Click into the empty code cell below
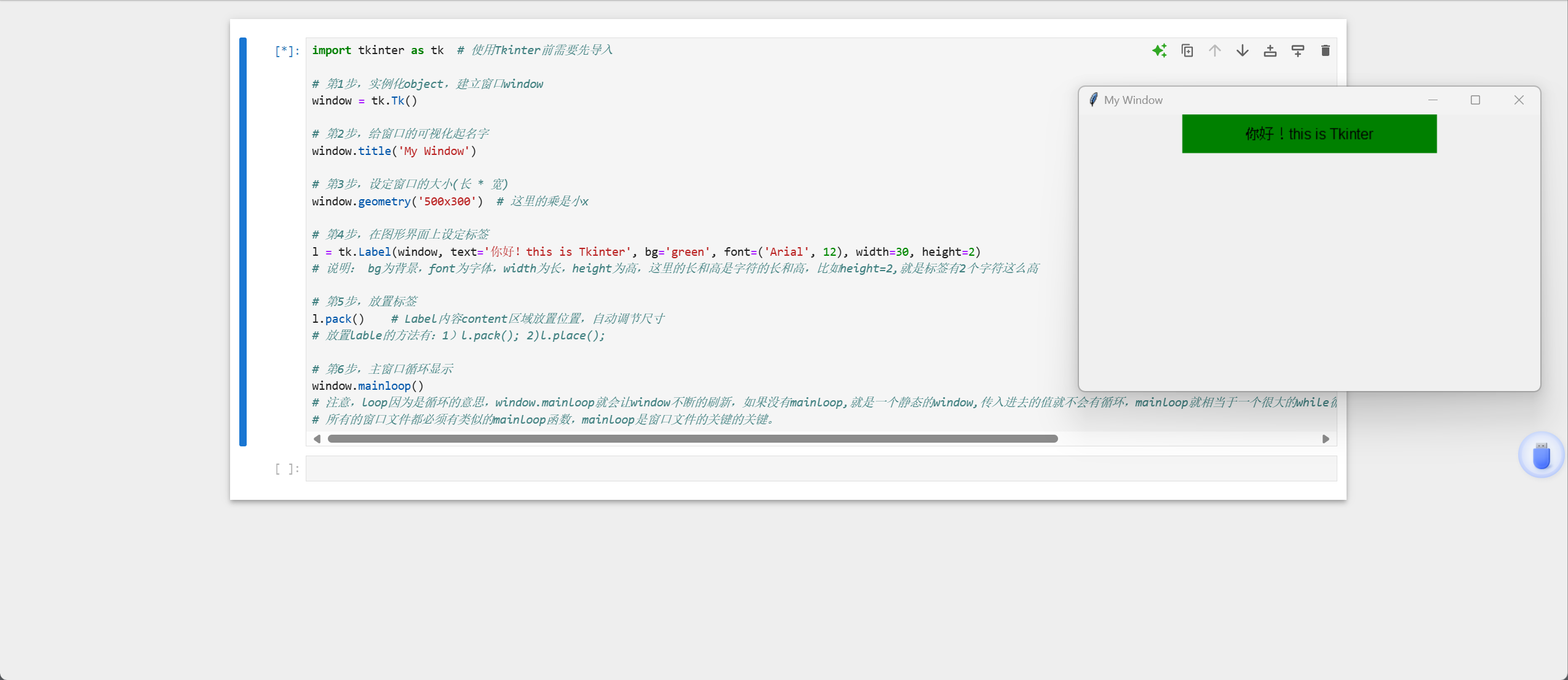The image size is (1568, 680). [x=821, y=468]
